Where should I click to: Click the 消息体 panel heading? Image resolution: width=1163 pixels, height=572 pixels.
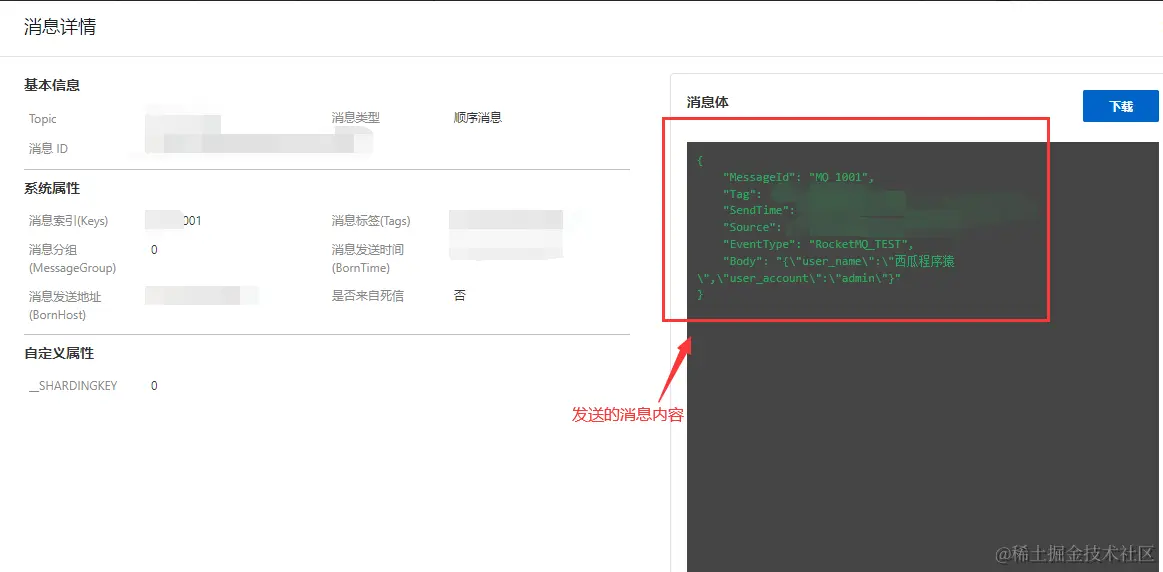(708, 102)
